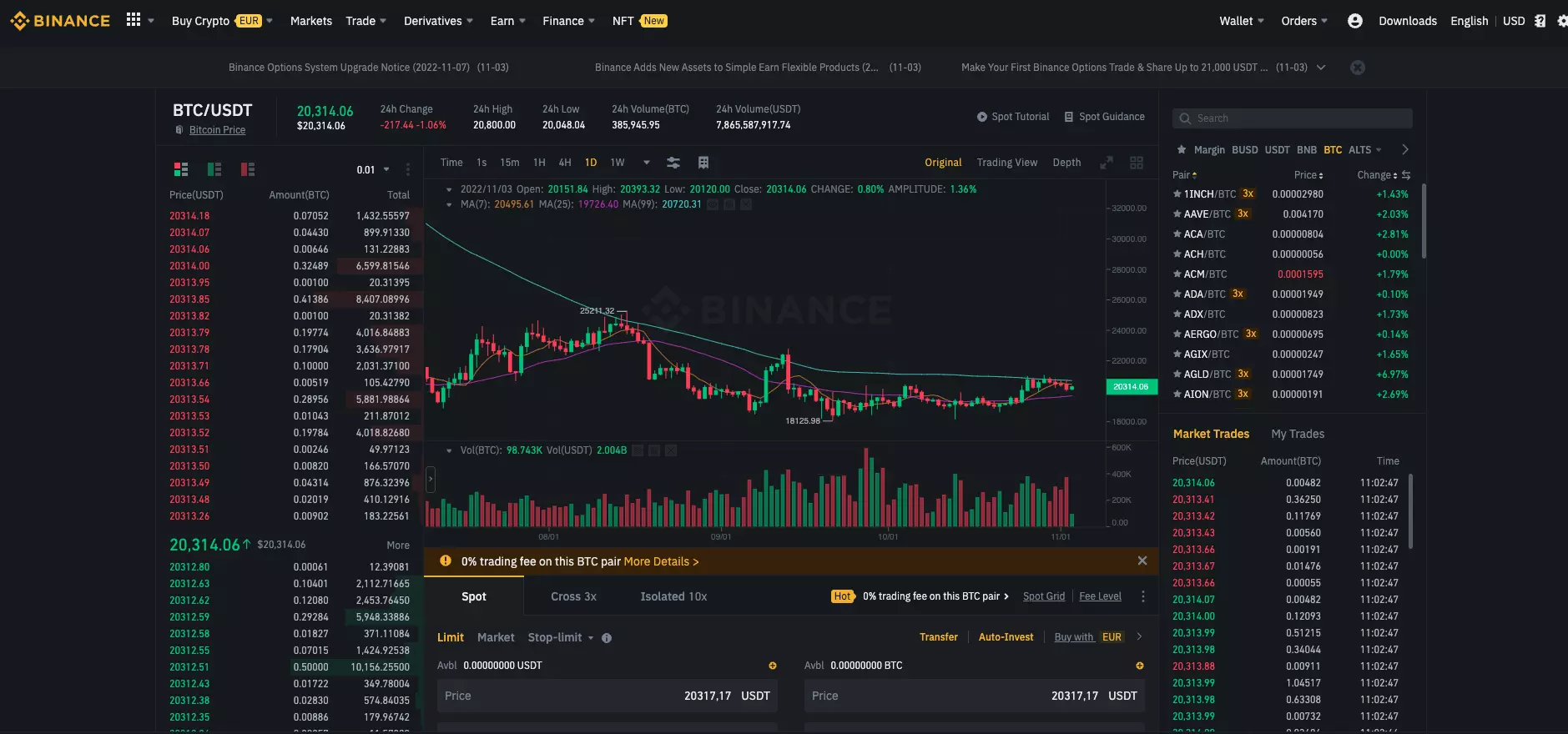1568x734 pixels.
Task: Favorite the ACA/BTC pair
Action: click(x=1177, y=234)
